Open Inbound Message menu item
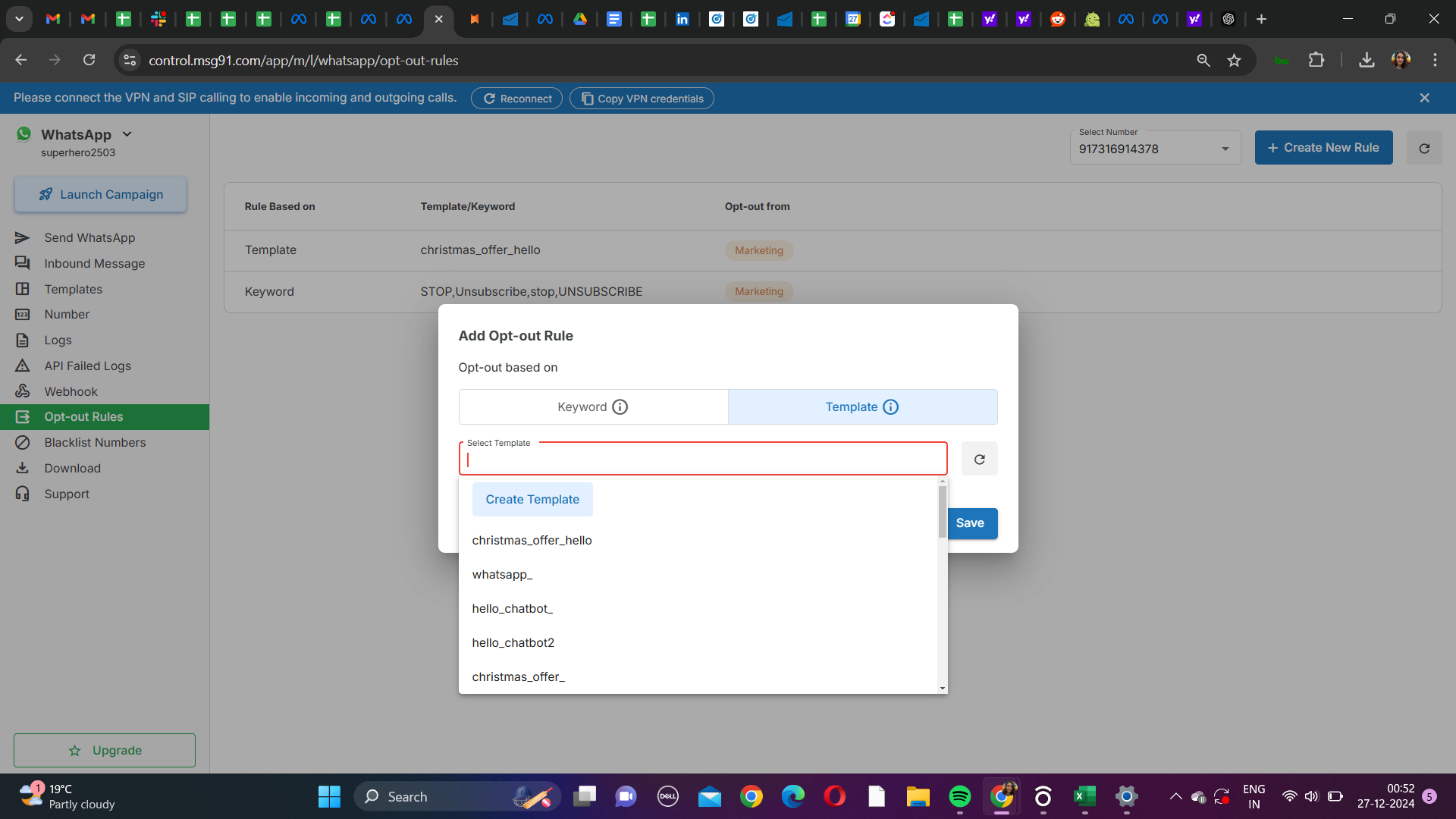1456x819 pixels. [x=94, y=264]
